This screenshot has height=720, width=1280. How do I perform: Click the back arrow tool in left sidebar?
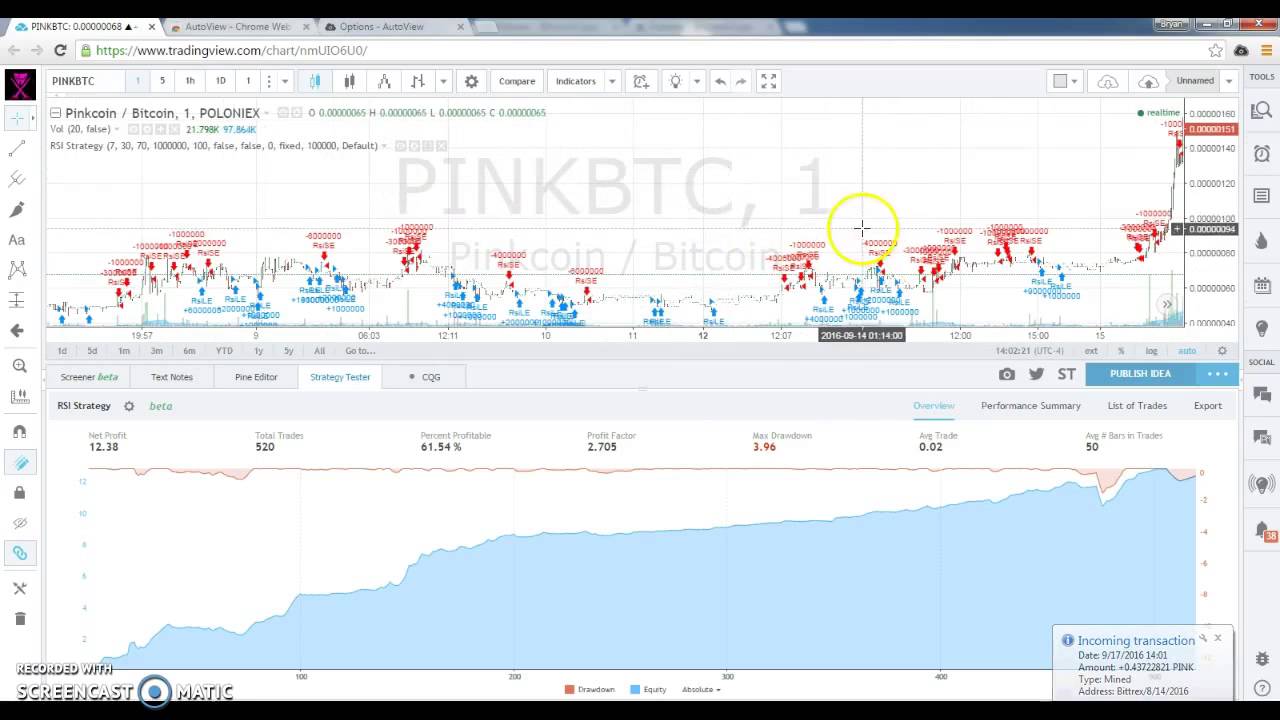(18, 330)
